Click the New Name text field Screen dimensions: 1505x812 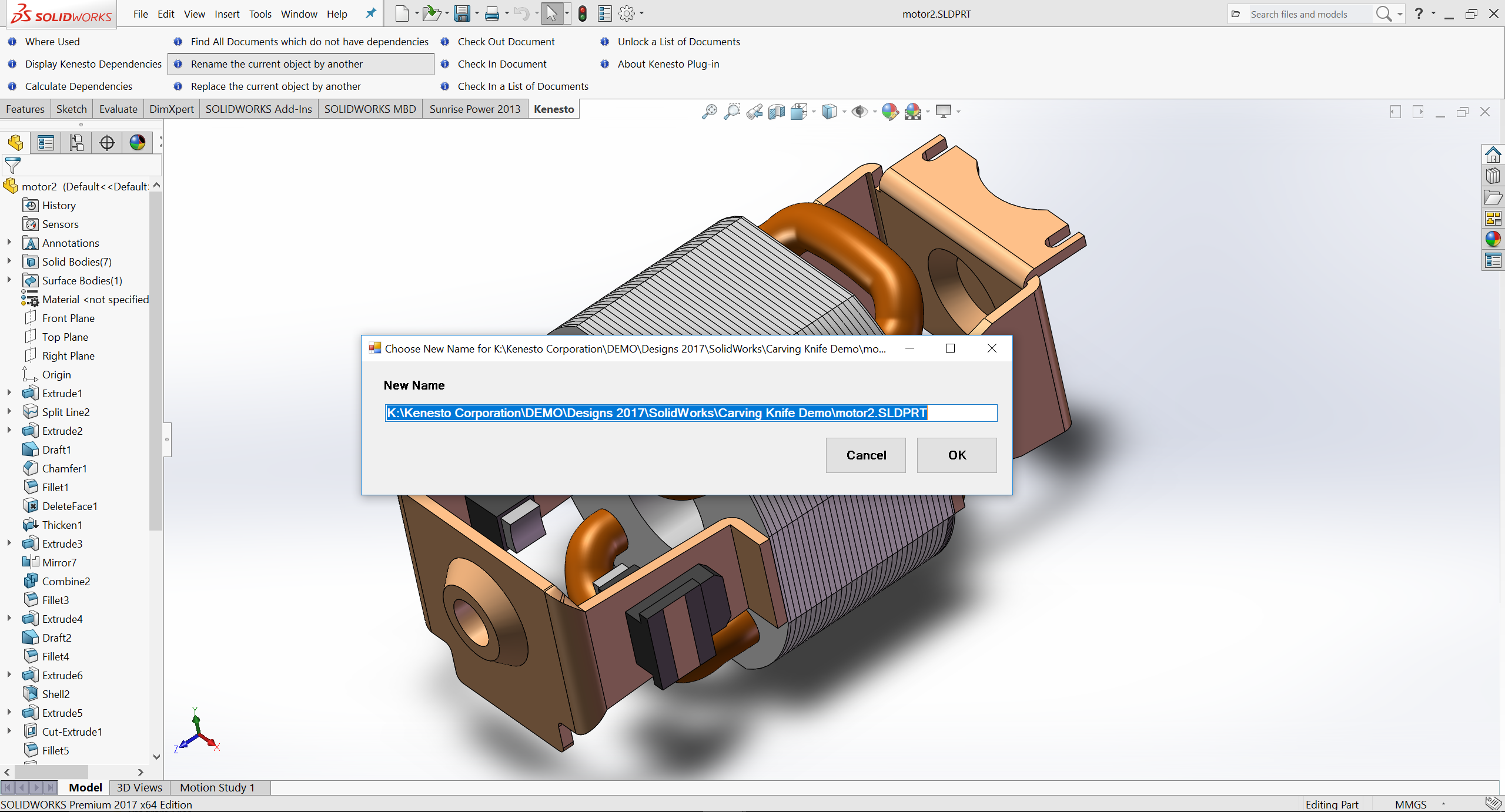click(x=691, y=413)
